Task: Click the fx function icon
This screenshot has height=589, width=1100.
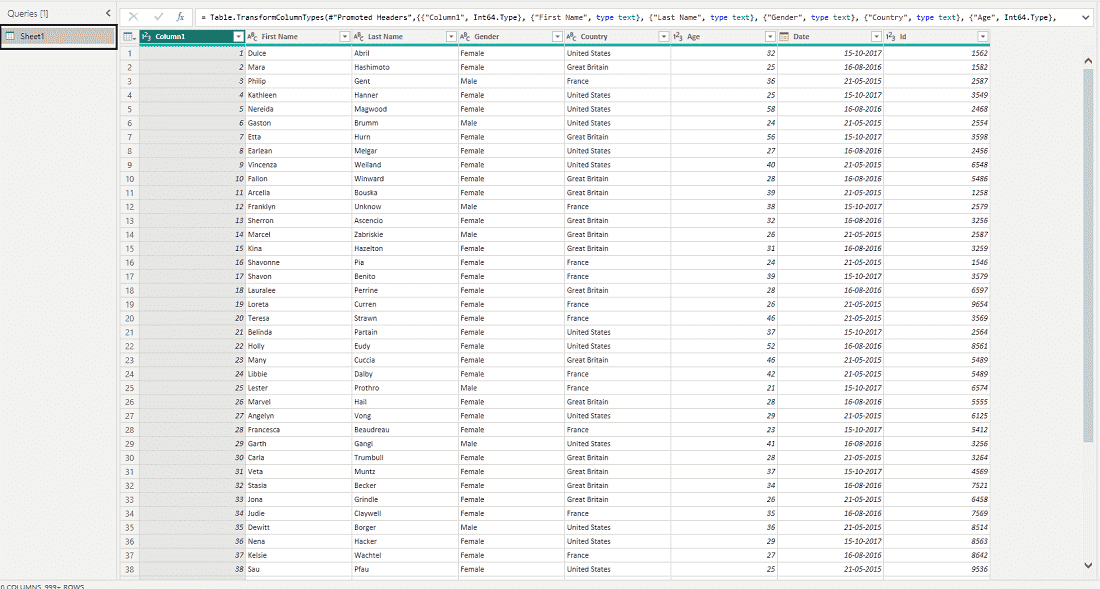Action: (180, 17)
